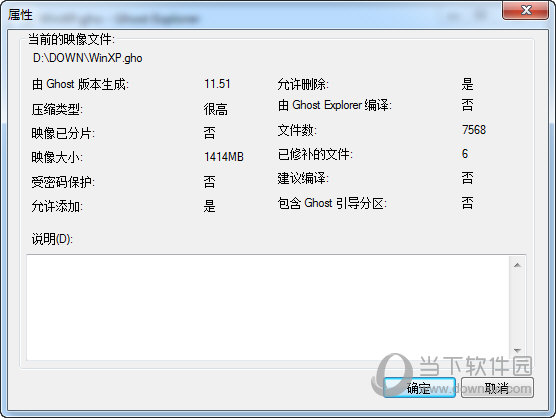Select 否 value beside 映像已分片

pos(209,133)
